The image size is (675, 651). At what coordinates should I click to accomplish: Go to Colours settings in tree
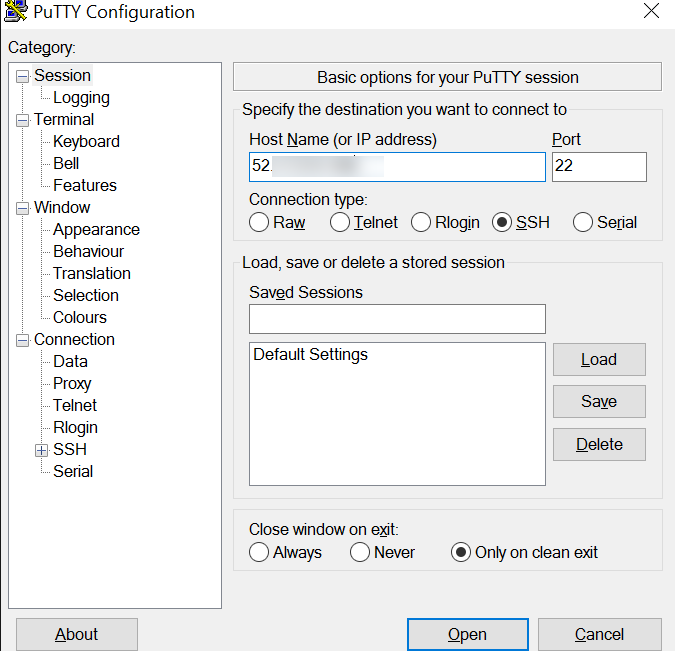tap(80, 318)
